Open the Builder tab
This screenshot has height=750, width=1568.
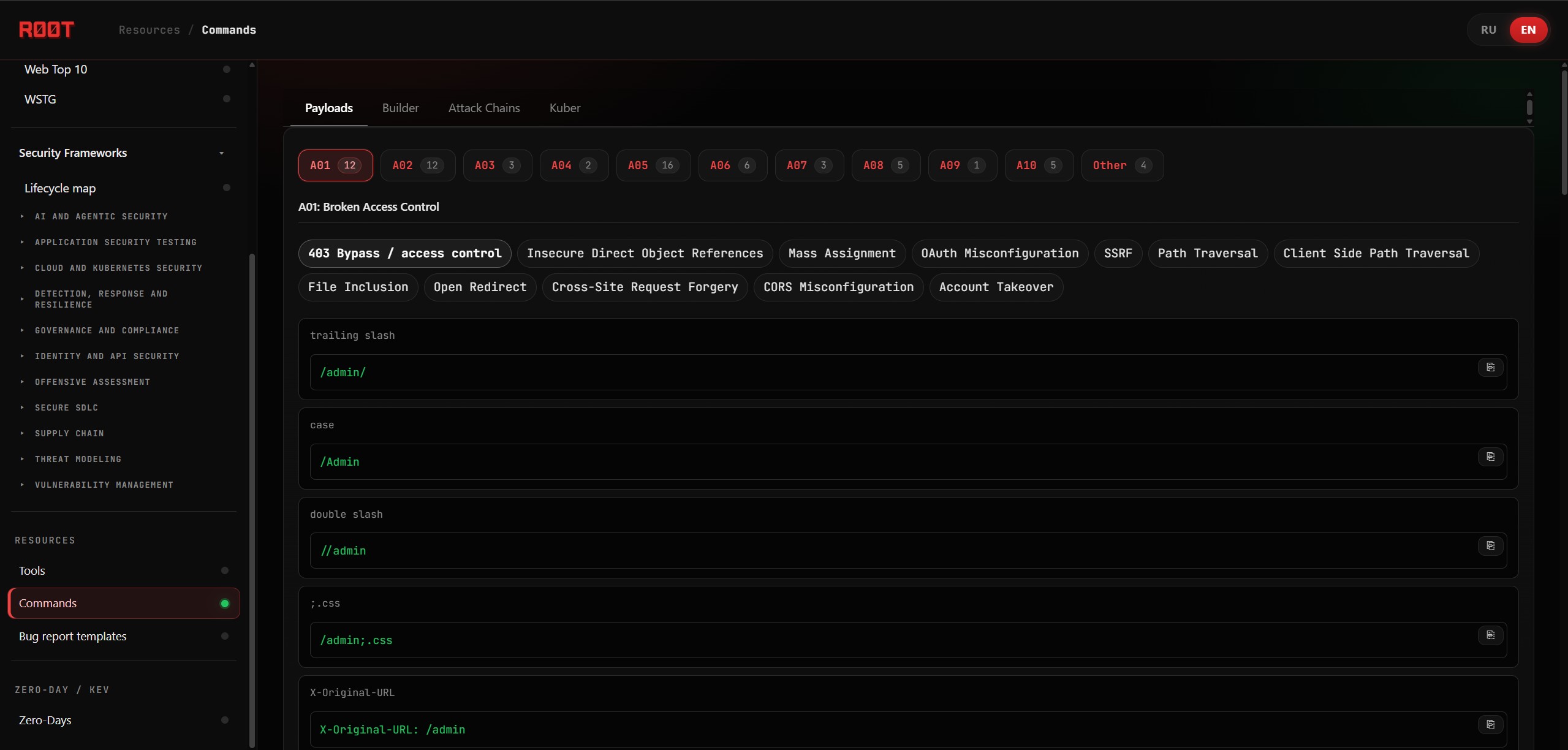pos(400,108)
